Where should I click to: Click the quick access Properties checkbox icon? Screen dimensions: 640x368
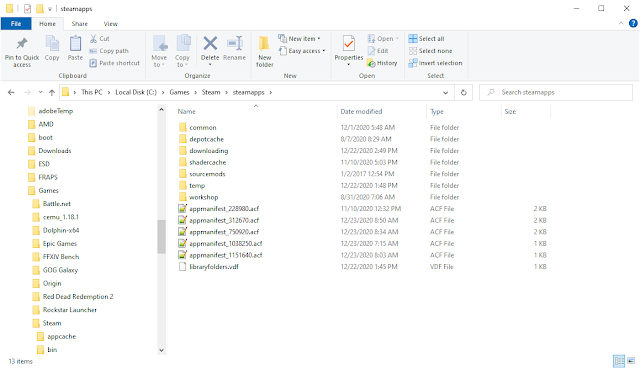27,9
